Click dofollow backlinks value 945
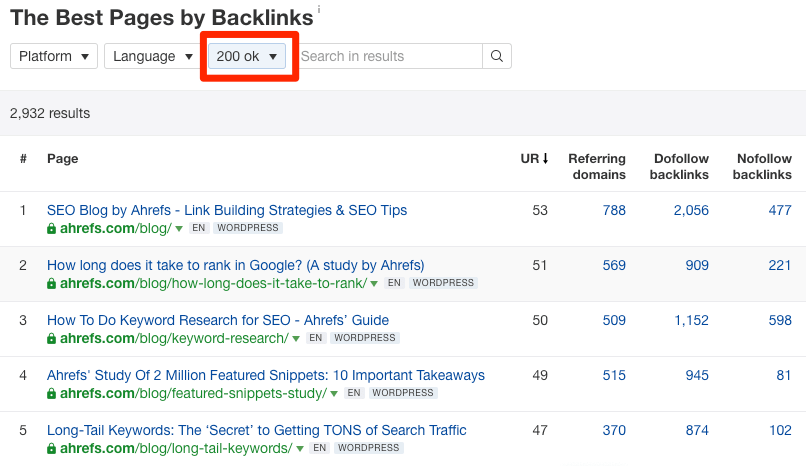806x466 pixels. [697, 375]
